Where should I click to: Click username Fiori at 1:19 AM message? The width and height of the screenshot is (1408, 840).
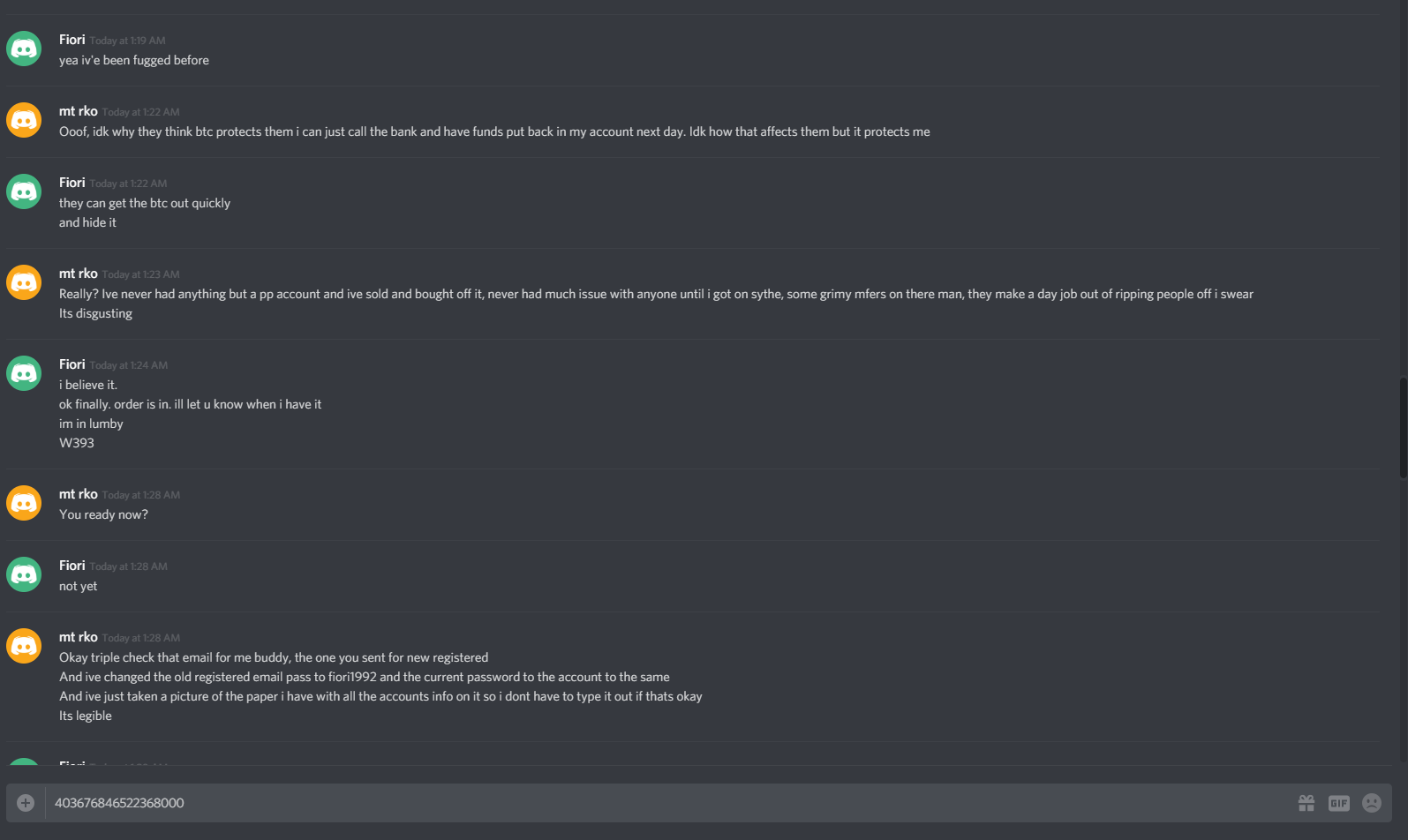[x=72, y=40]
